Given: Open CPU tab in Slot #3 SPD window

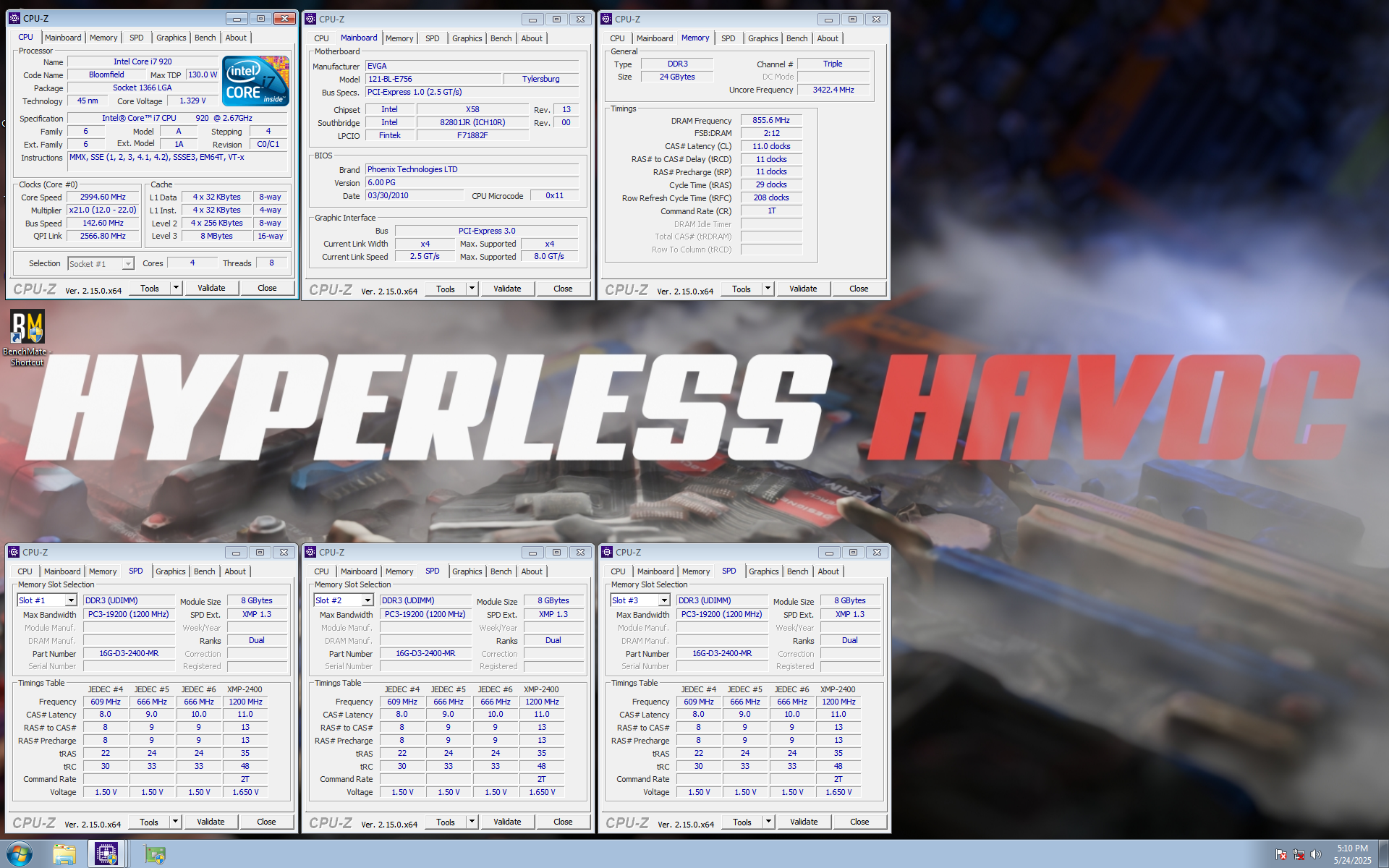Looking at the screenshot, I should pyautogui.click(x=618, y=571).
